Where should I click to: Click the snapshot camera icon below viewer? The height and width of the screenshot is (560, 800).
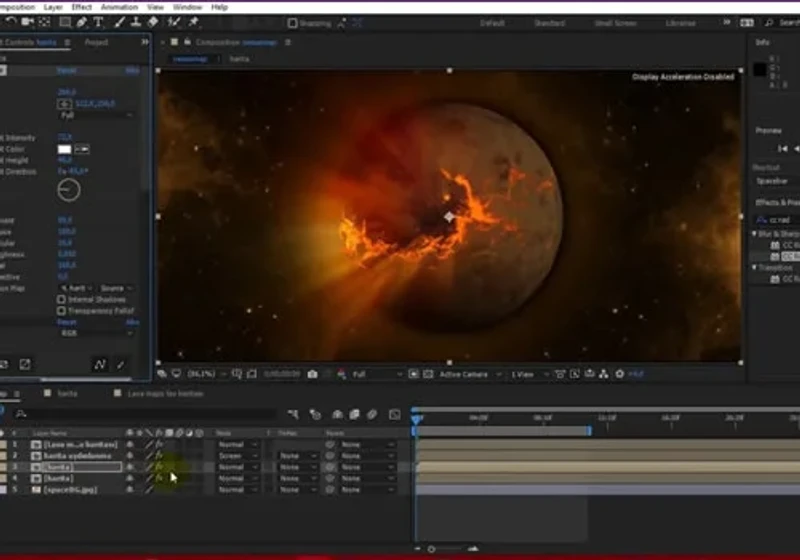[312, 374]
